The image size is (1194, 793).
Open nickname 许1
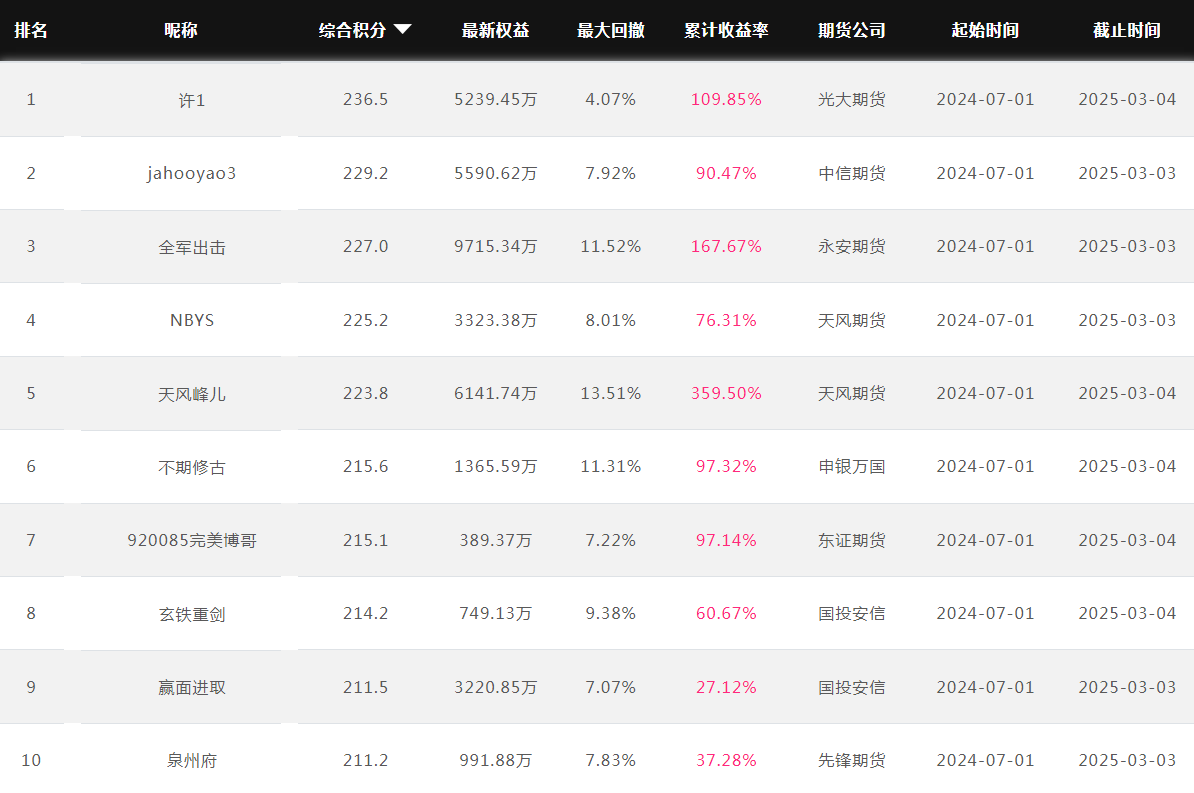pos(192,100)
